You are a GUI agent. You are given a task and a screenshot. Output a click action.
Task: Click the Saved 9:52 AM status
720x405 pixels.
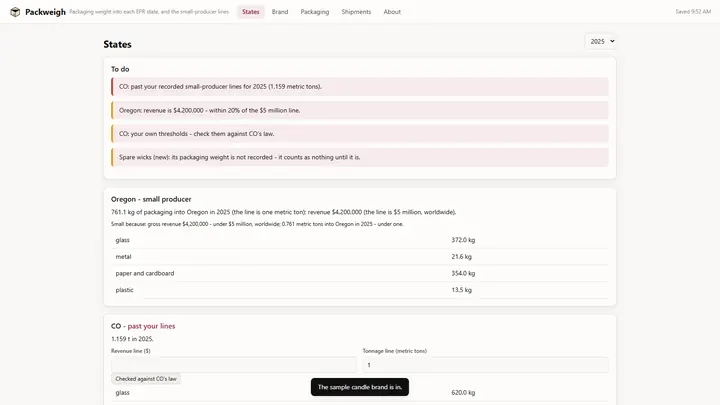click(x=693, y=12)
